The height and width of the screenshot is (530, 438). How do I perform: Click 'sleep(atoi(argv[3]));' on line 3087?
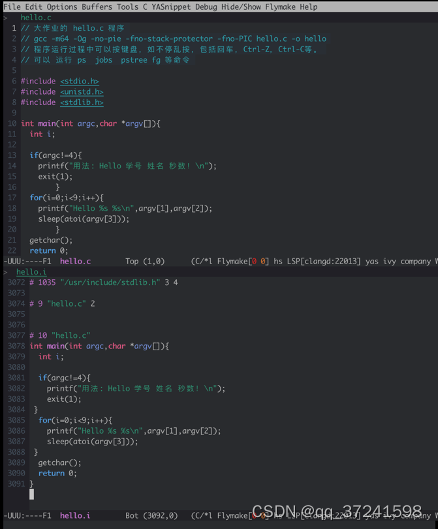click(x=92, y=442)
